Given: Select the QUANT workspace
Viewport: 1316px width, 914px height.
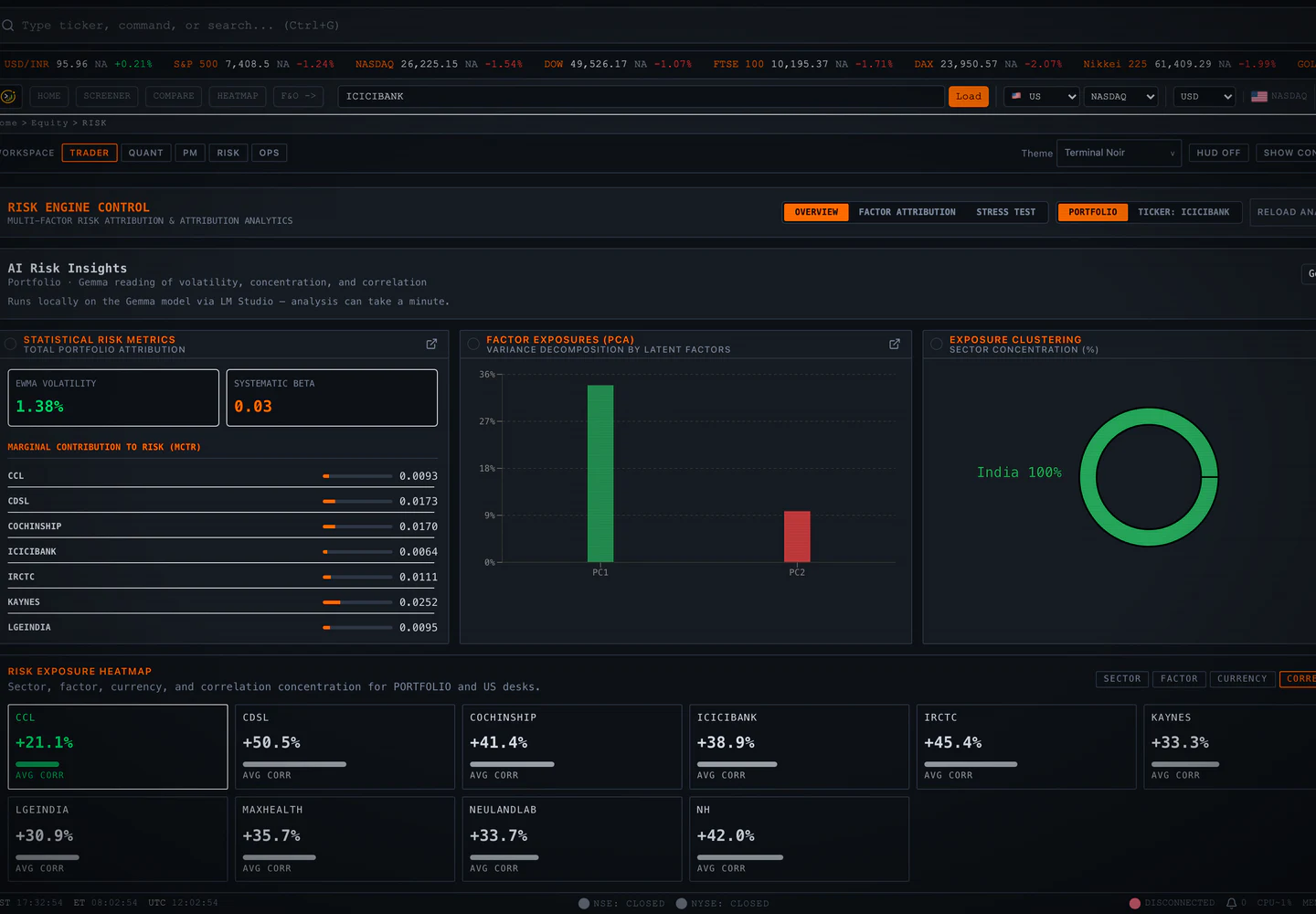Looking at the screenshot, I should coord(146,153).
